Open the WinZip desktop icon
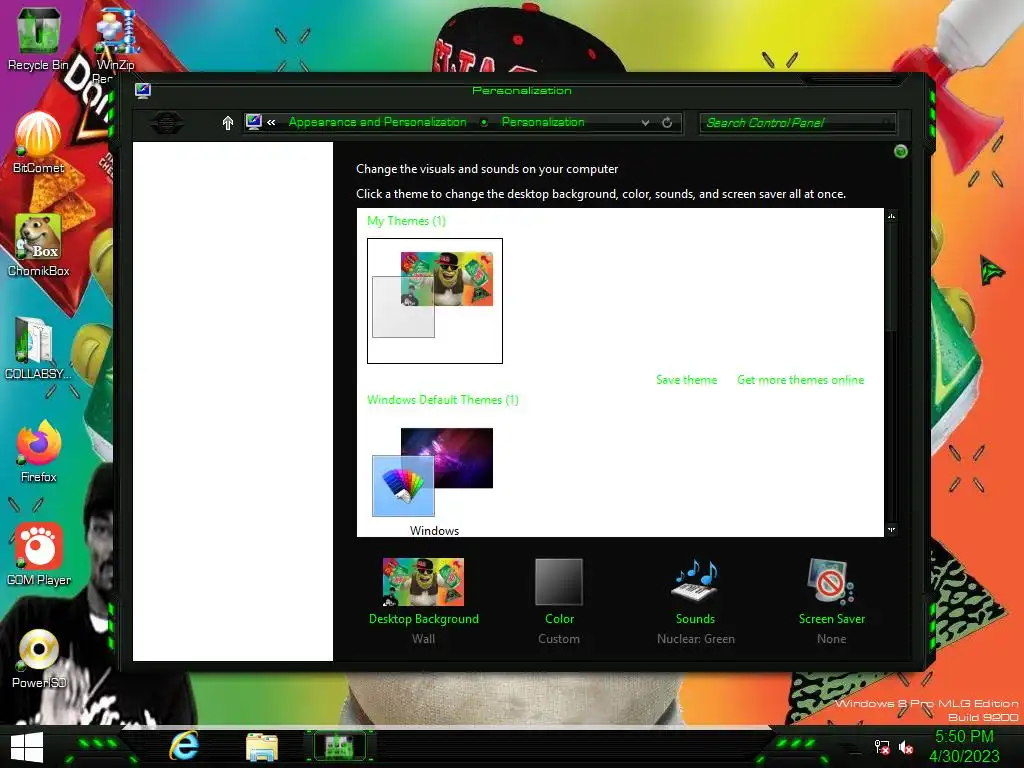Image resolution: width=1024 pixels, height=768 pixels. 116,38
